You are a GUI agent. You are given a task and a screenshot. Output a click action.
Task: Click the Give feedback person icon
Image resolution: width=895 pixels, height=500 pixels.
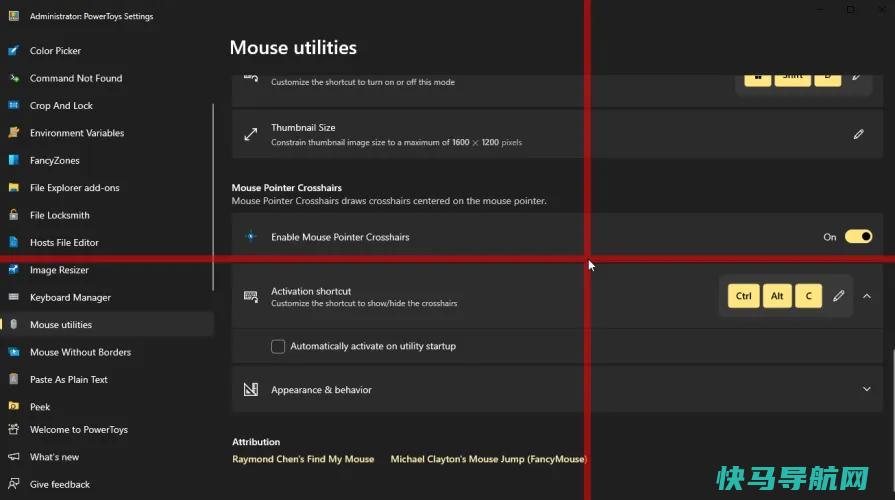(x=14, y=484)
